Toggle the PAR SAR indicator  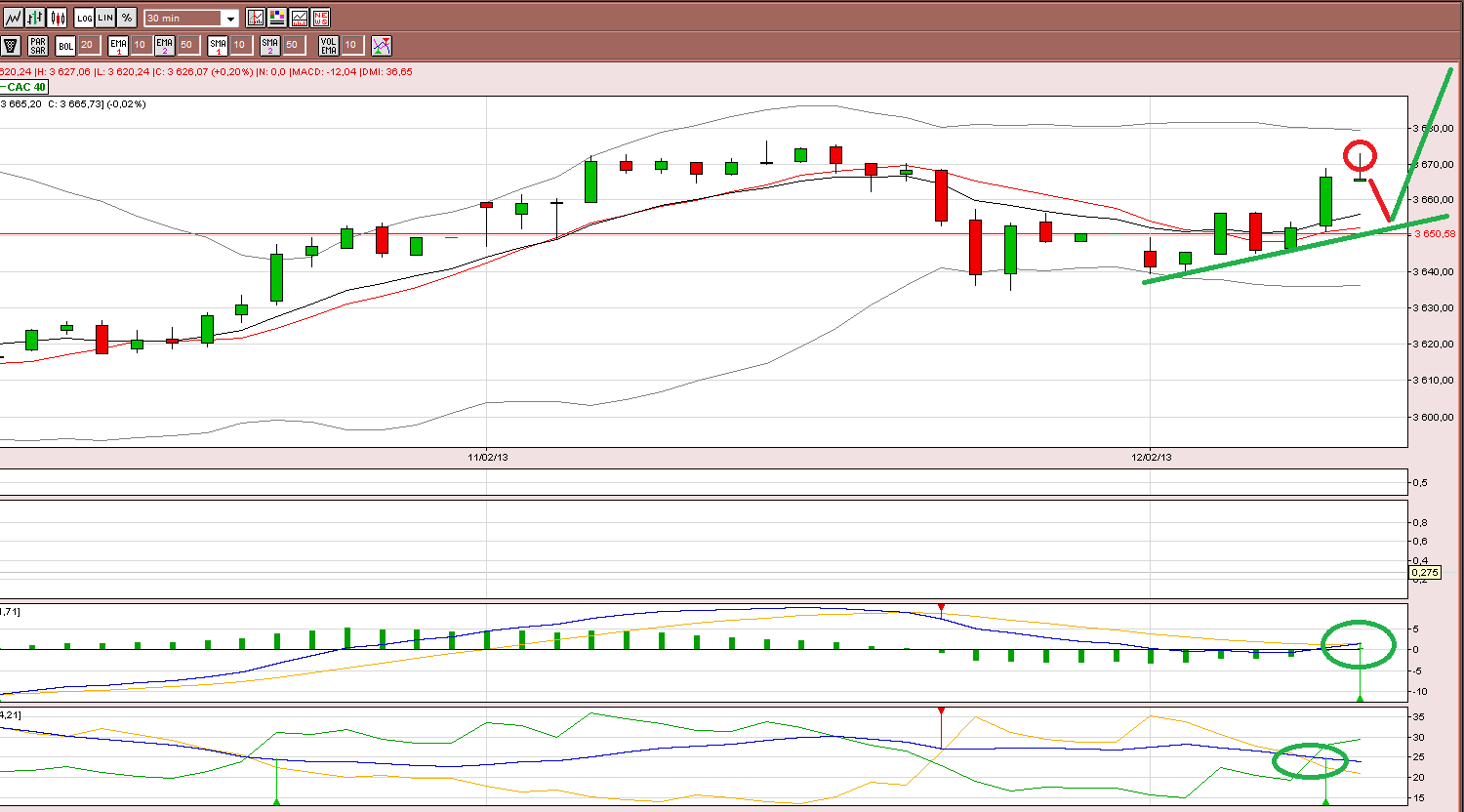[x=38, y=45]
